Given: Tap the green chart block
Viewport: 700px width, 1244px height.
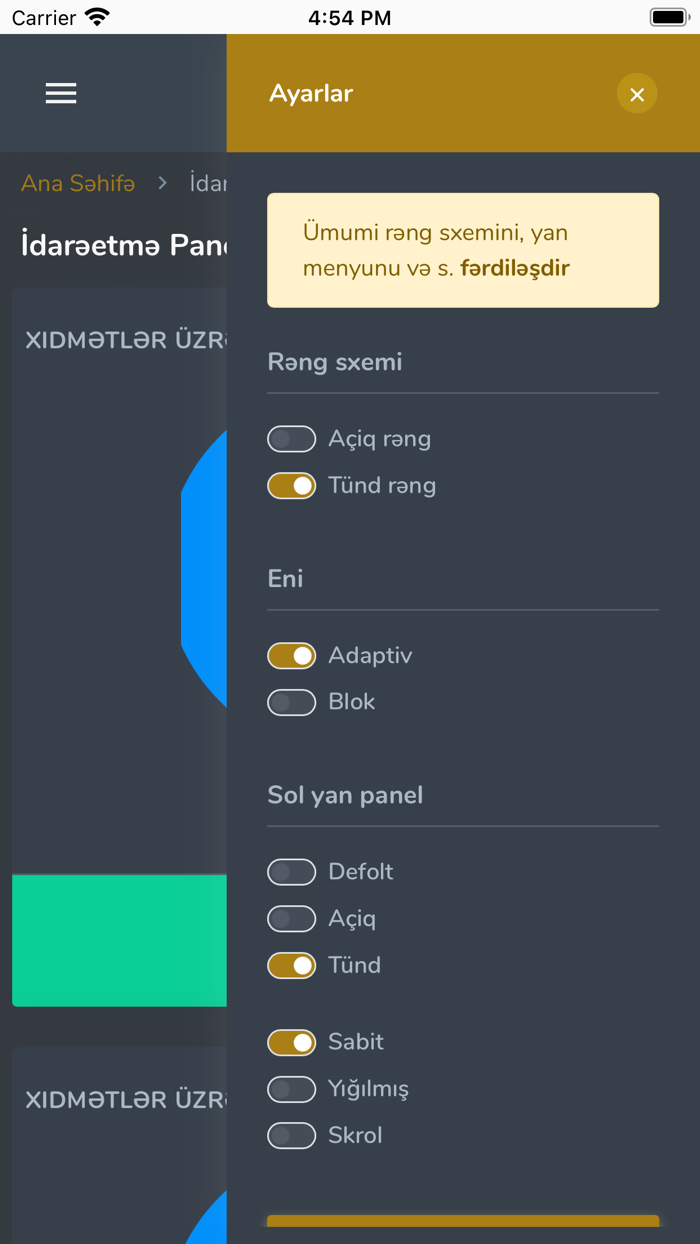Looking at the screenshot, I should [x=120, y=938].
